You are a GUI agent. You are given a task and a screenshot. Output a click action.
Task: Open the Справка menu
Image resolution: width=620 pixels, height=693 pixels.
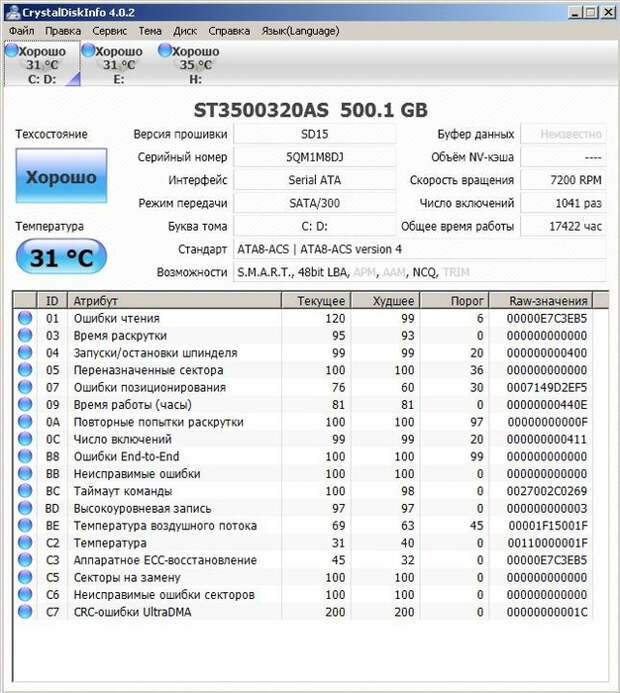(x=229, y=31)
